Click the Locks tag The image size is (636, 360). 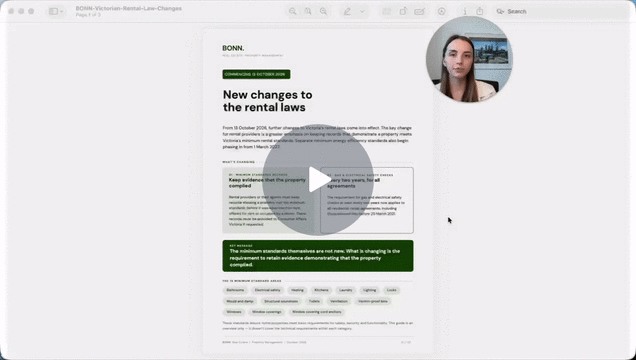point(392,290)
